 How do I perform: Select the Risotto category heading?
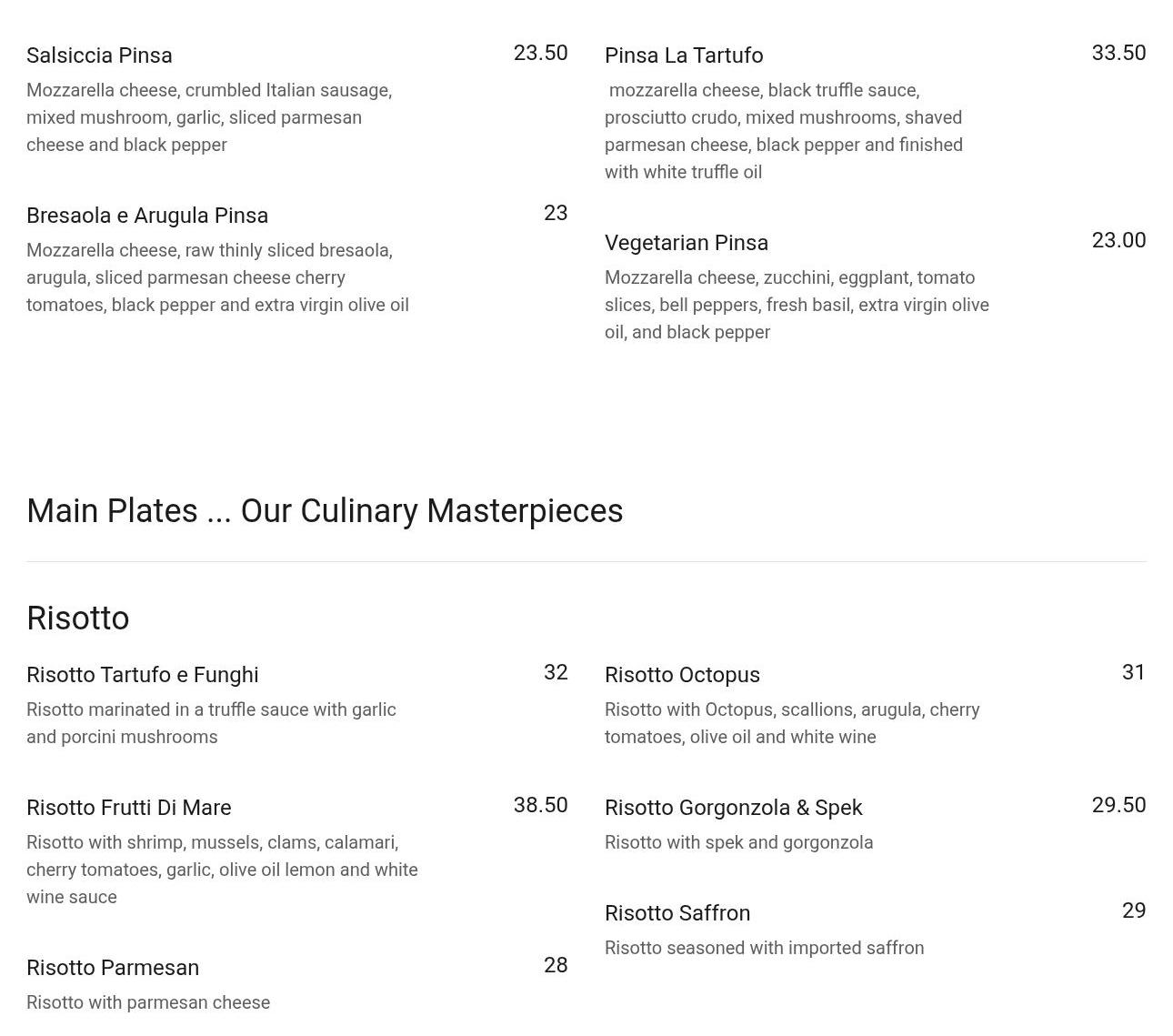[x=78, y=619]
